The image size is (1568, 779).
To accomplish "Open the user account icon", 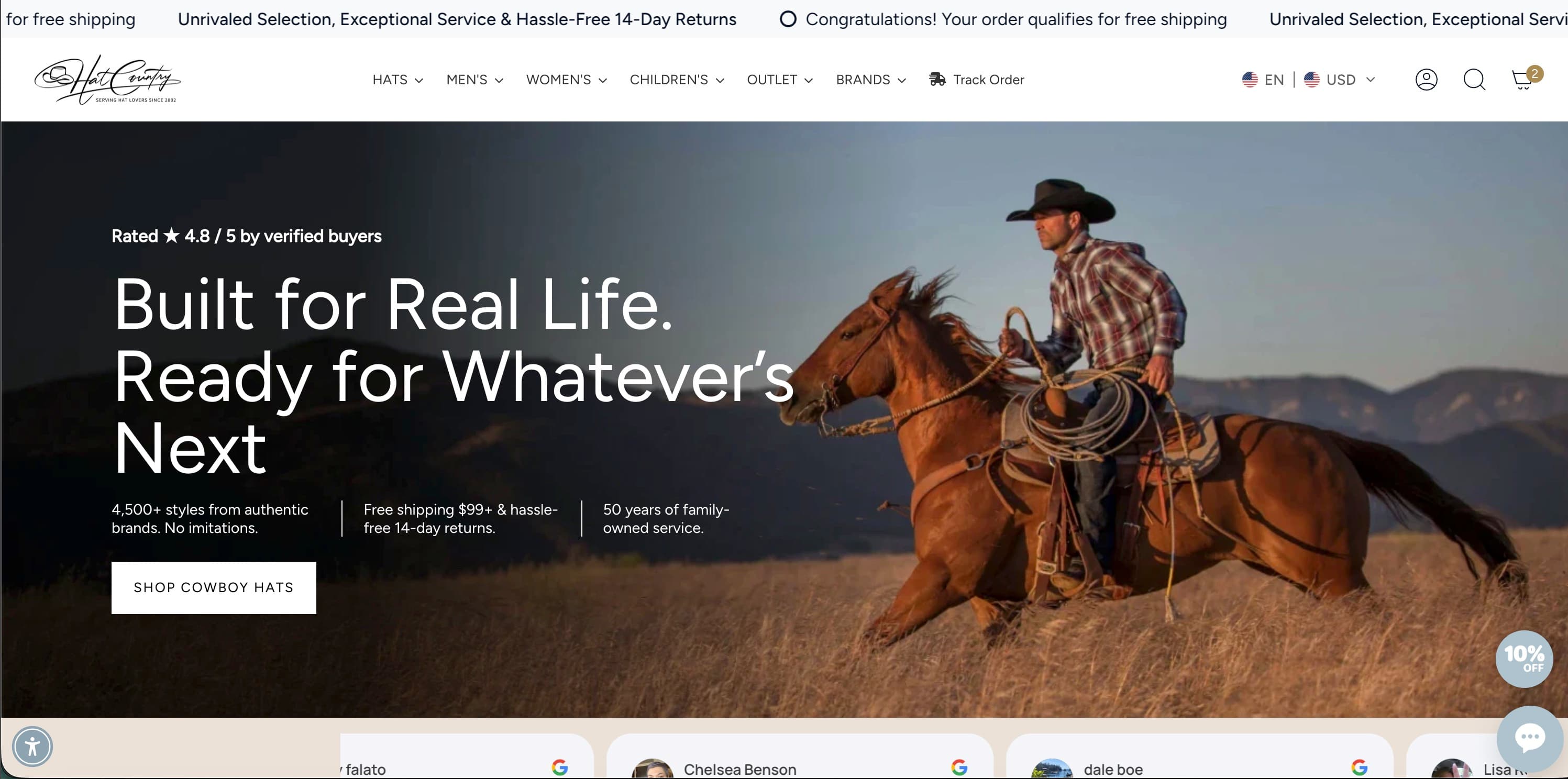I will tap(1426, 80).
